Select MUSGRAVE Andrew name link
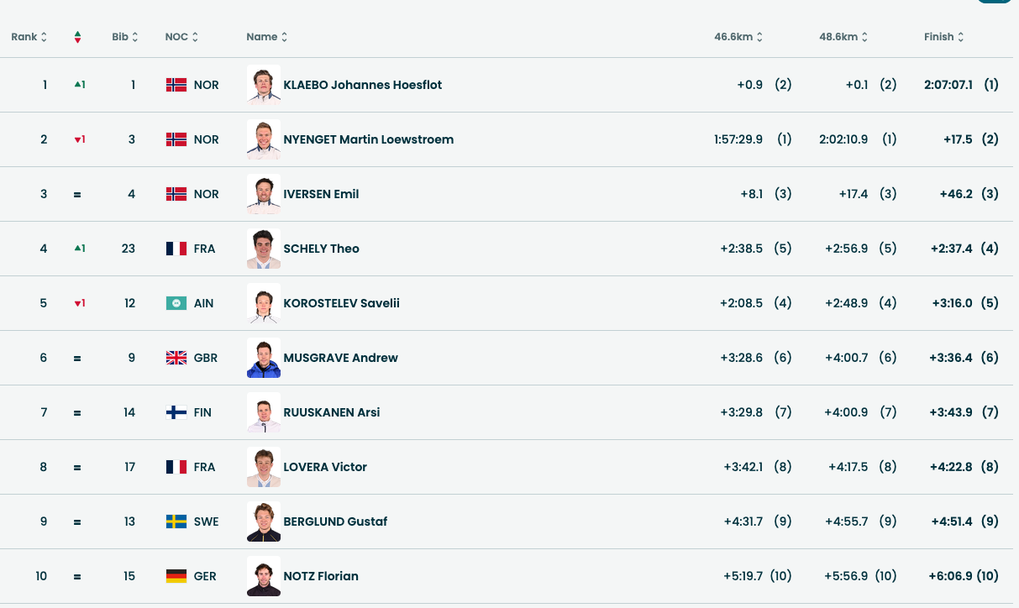The image size is (1019, 608). coord(340,358)
